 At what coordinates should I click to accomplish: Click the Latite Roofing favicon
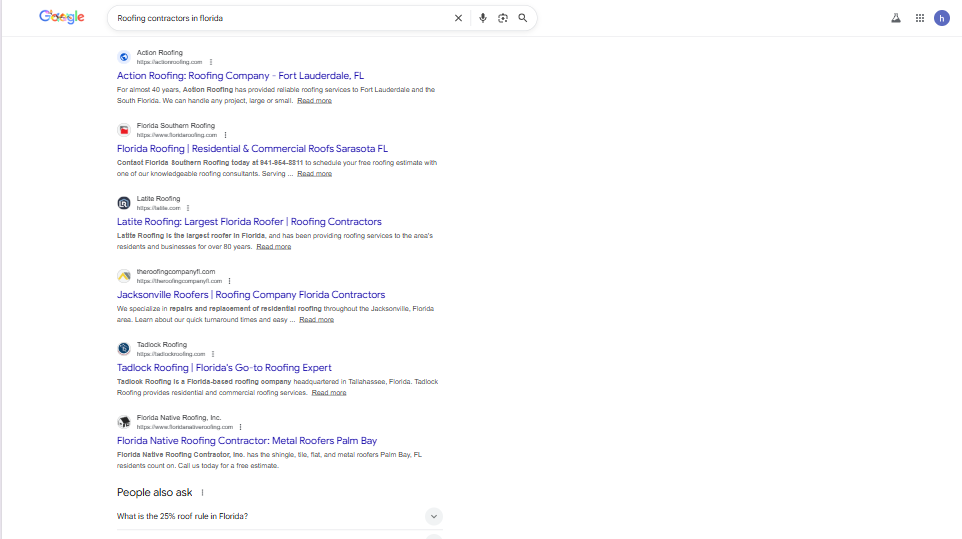point(124,203)
